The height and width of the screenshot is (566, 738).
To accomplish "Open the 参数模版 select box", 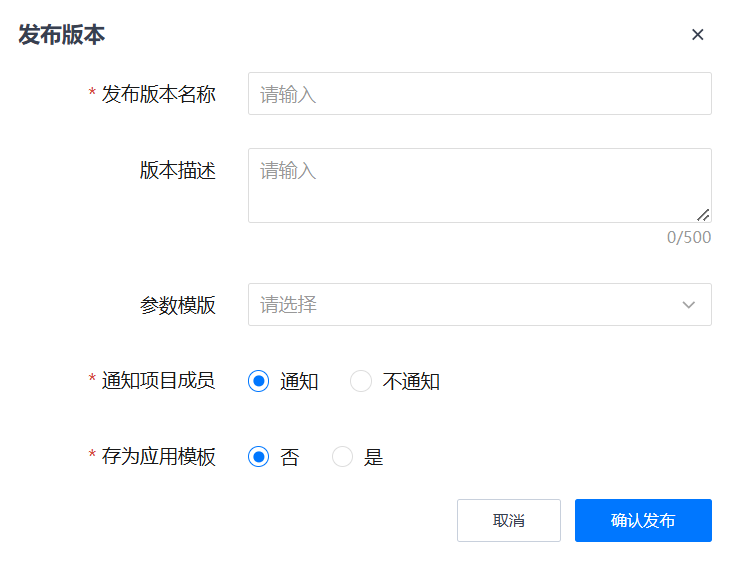I will [460, 304].
